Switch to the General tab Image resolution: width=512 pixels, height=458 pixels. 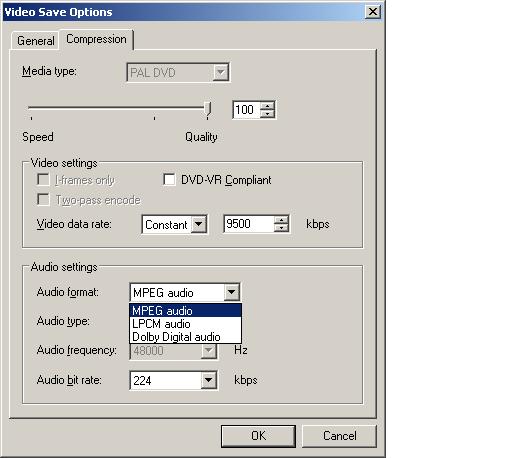tap(35, 41)
